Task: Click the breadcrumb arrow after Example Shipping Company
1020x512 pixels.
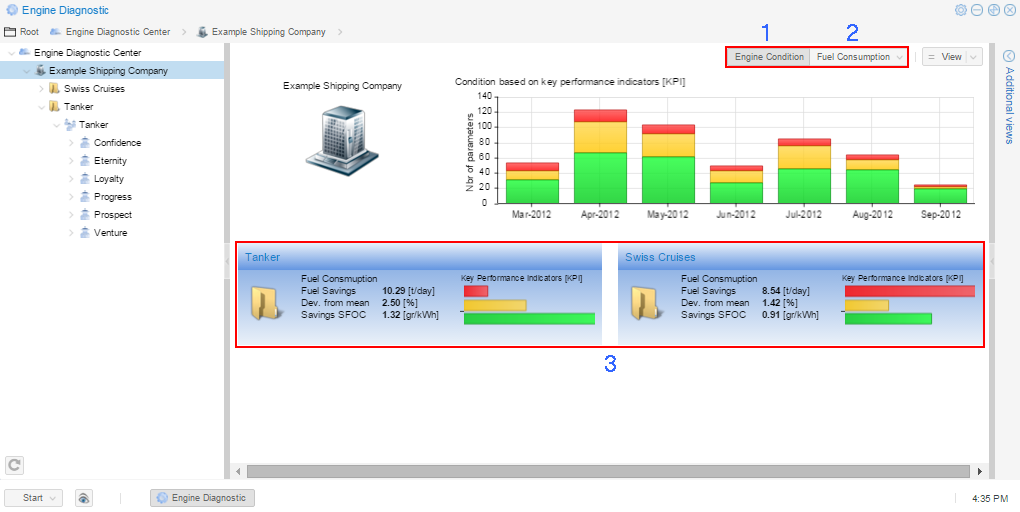Action: pos(340,32)
